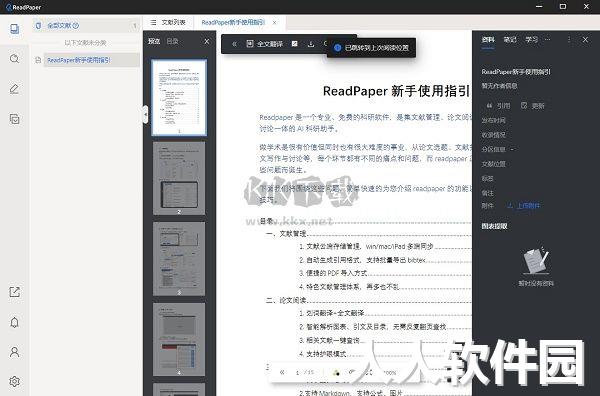Screen dimensions: 600x396
Task: Click the horizontal ellipsis after the 学习 tab
Action: coord(548,39)
